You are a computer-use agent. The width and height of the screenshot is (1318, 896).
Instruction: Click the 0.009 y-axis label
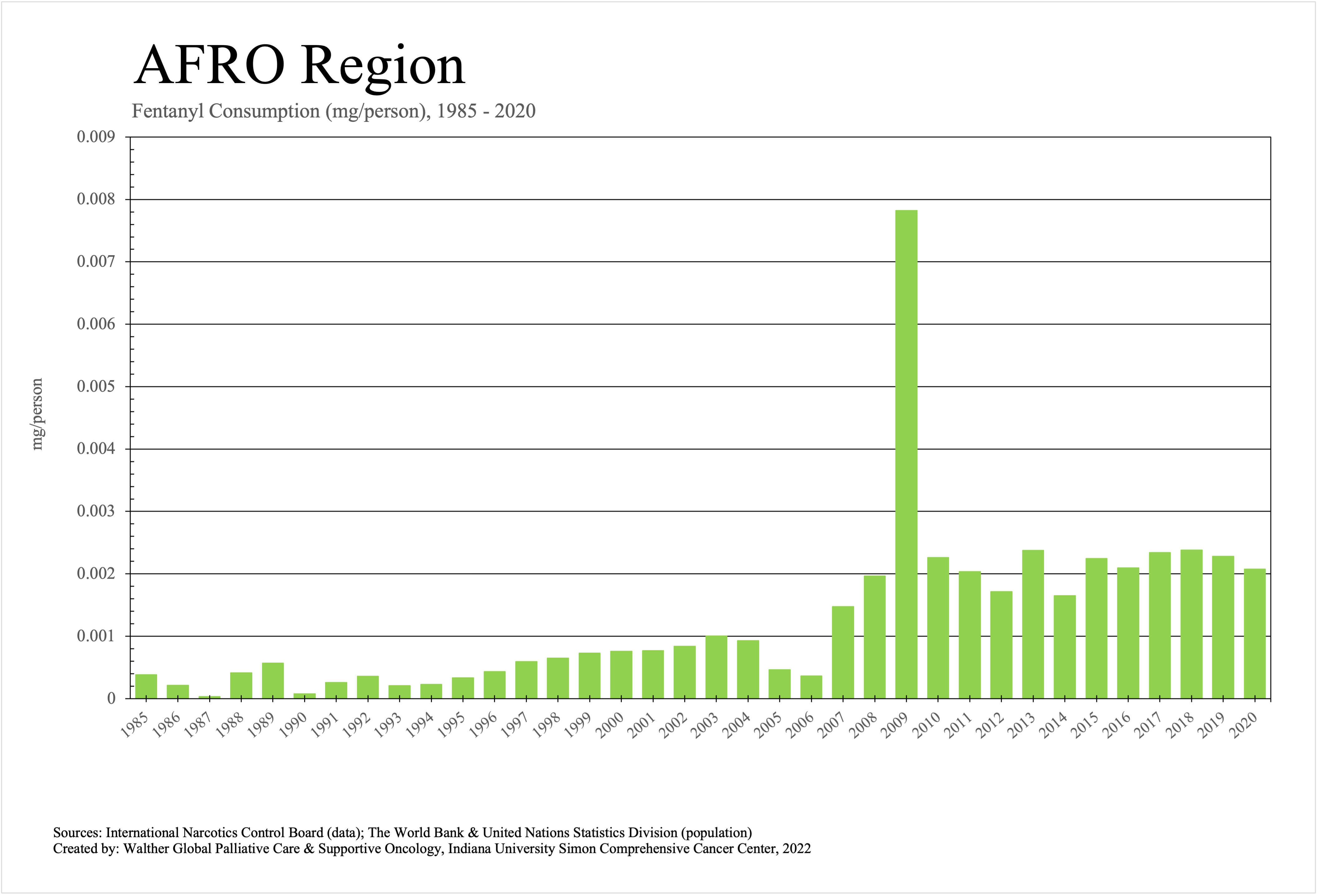[96, 137]
